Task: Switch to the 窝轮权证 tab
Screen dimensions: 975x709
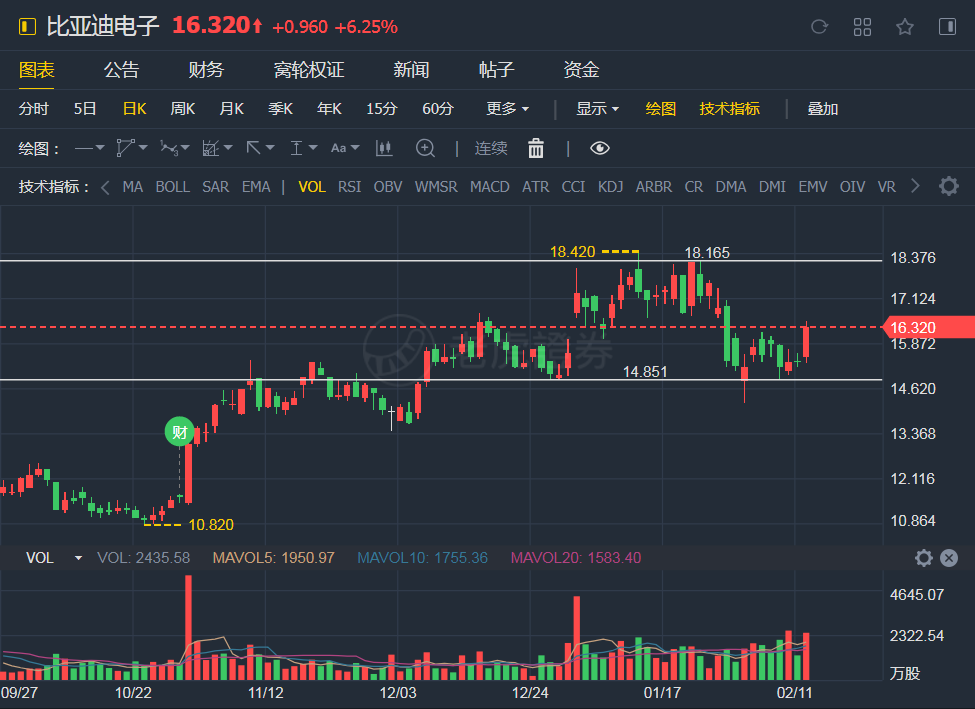Action: (x=309, y=70)
